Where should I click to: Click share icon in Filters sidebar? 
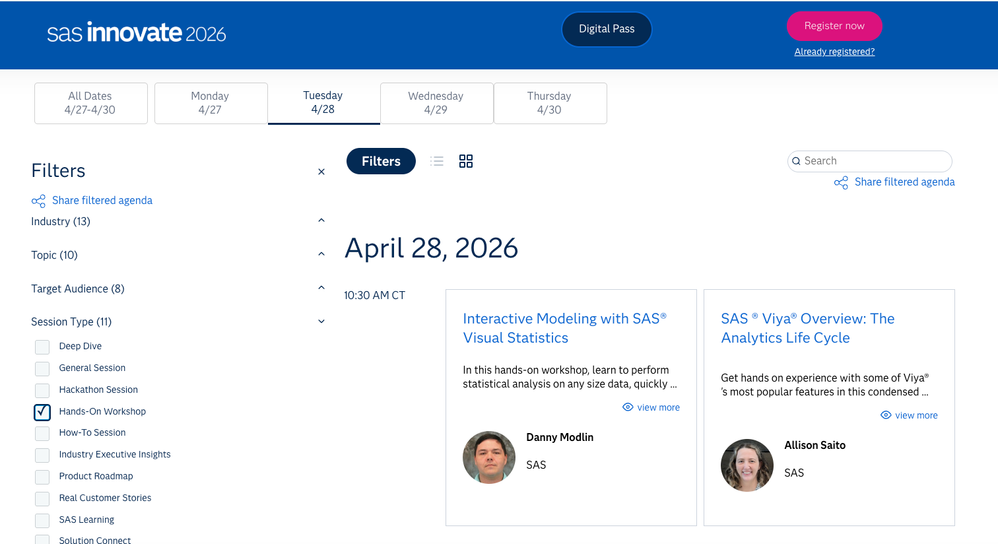point(38,201)
